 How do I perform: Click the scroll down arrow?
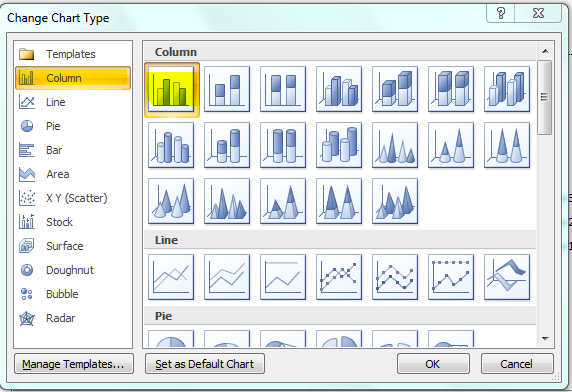[x=545, y=339]
